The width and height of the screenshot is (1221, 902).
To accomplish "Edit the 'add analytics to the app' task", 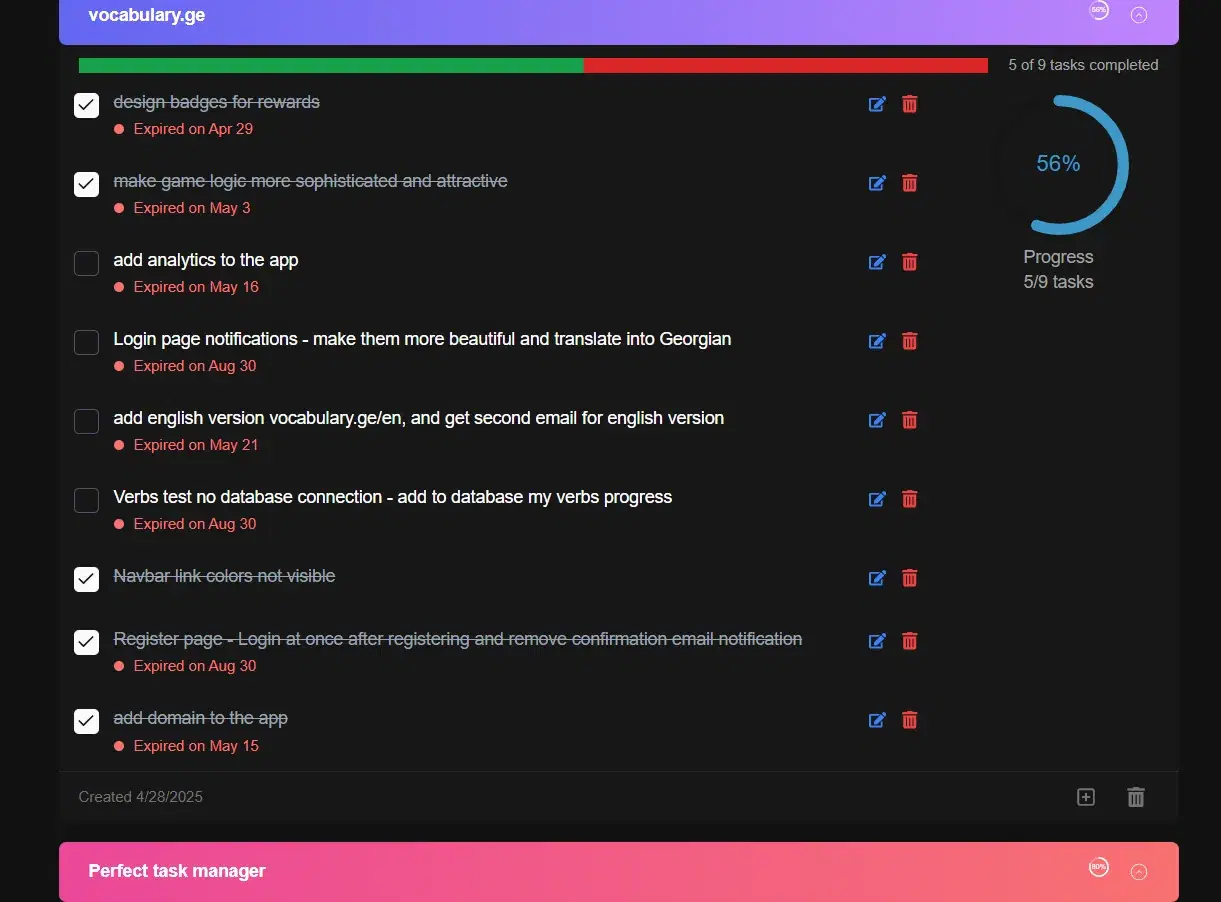I will [877, 262].
